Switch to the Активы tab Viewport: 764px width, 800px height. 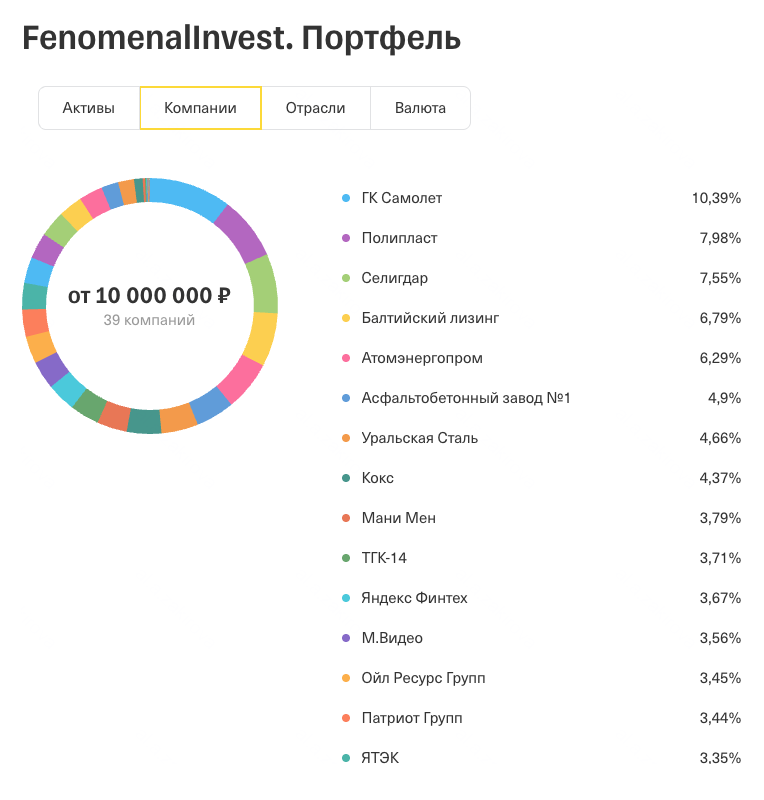tap(89, 107)
